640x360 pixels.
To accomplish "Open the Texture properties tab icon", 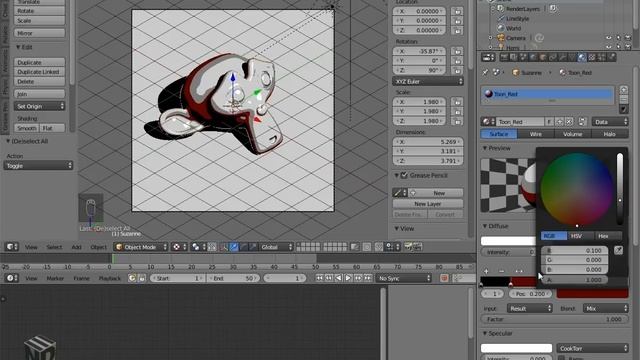I will [x=592, y=57].
